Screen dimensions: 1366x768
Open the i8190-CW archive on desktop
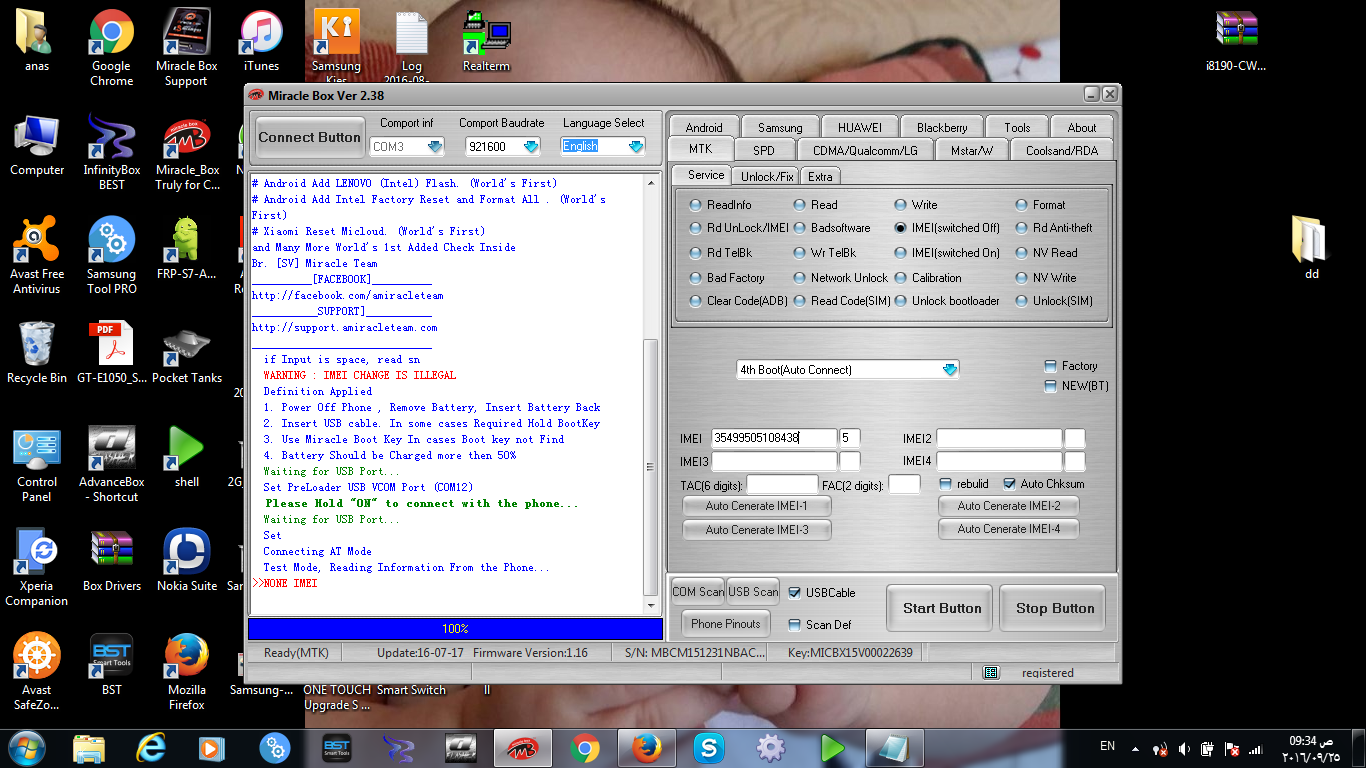pyautogui.click(x=1236, y=40)
